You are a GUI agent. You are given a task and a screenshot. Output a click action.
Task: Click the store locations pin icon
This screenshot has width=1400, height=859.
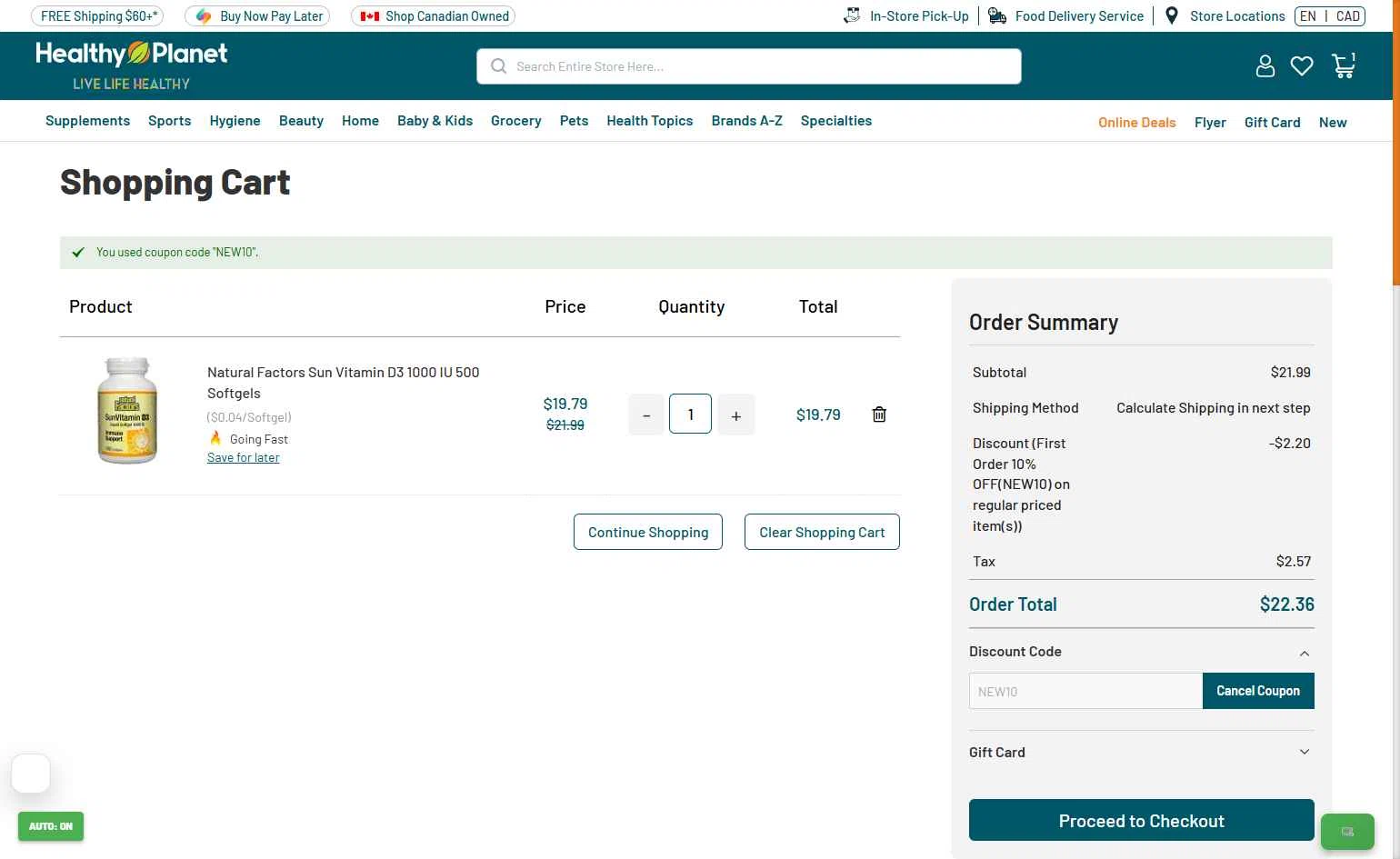[1172, 15]
